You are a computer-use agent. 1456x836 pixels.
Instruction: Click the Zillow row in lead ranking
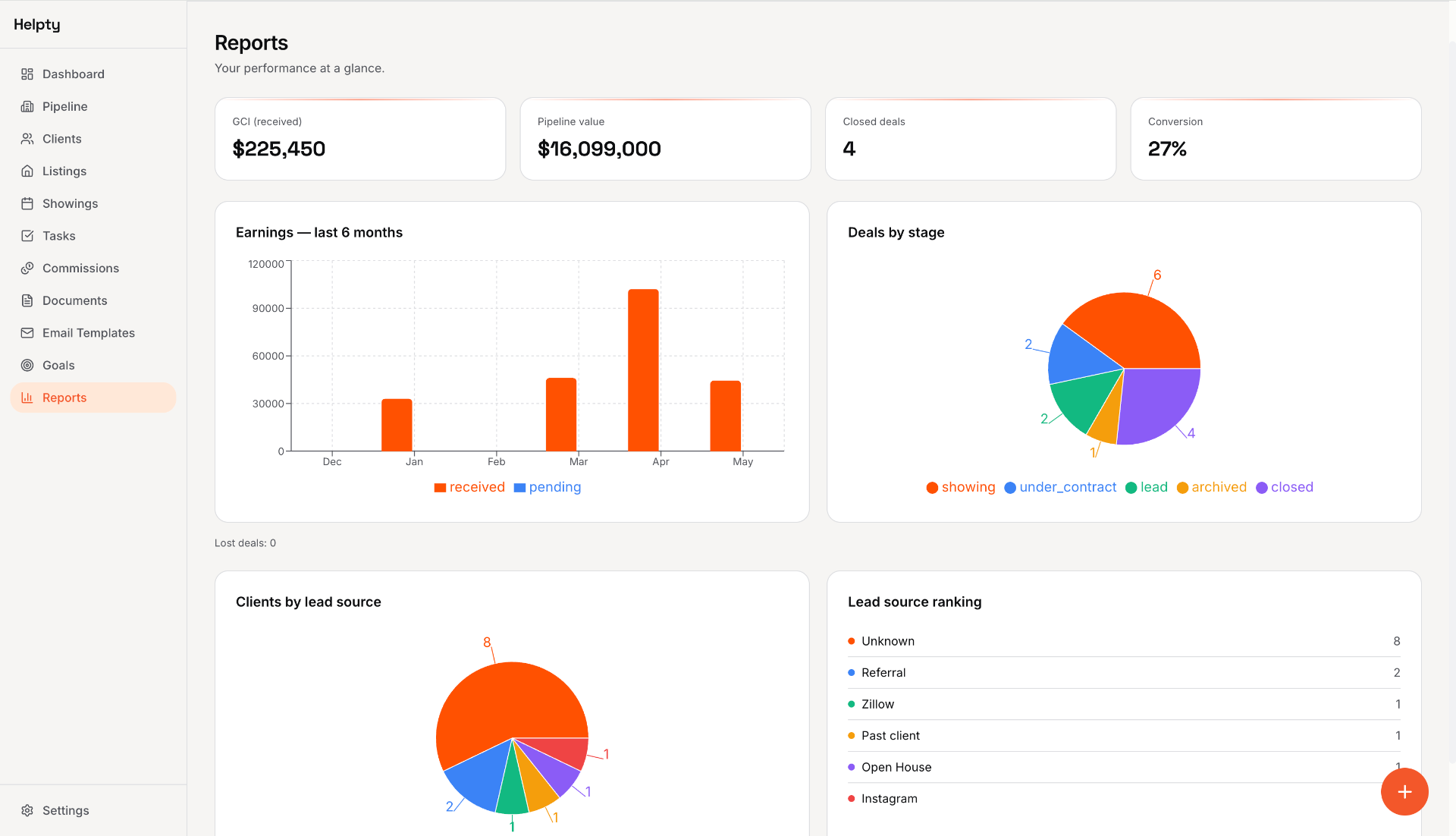tap(1124, 705)
